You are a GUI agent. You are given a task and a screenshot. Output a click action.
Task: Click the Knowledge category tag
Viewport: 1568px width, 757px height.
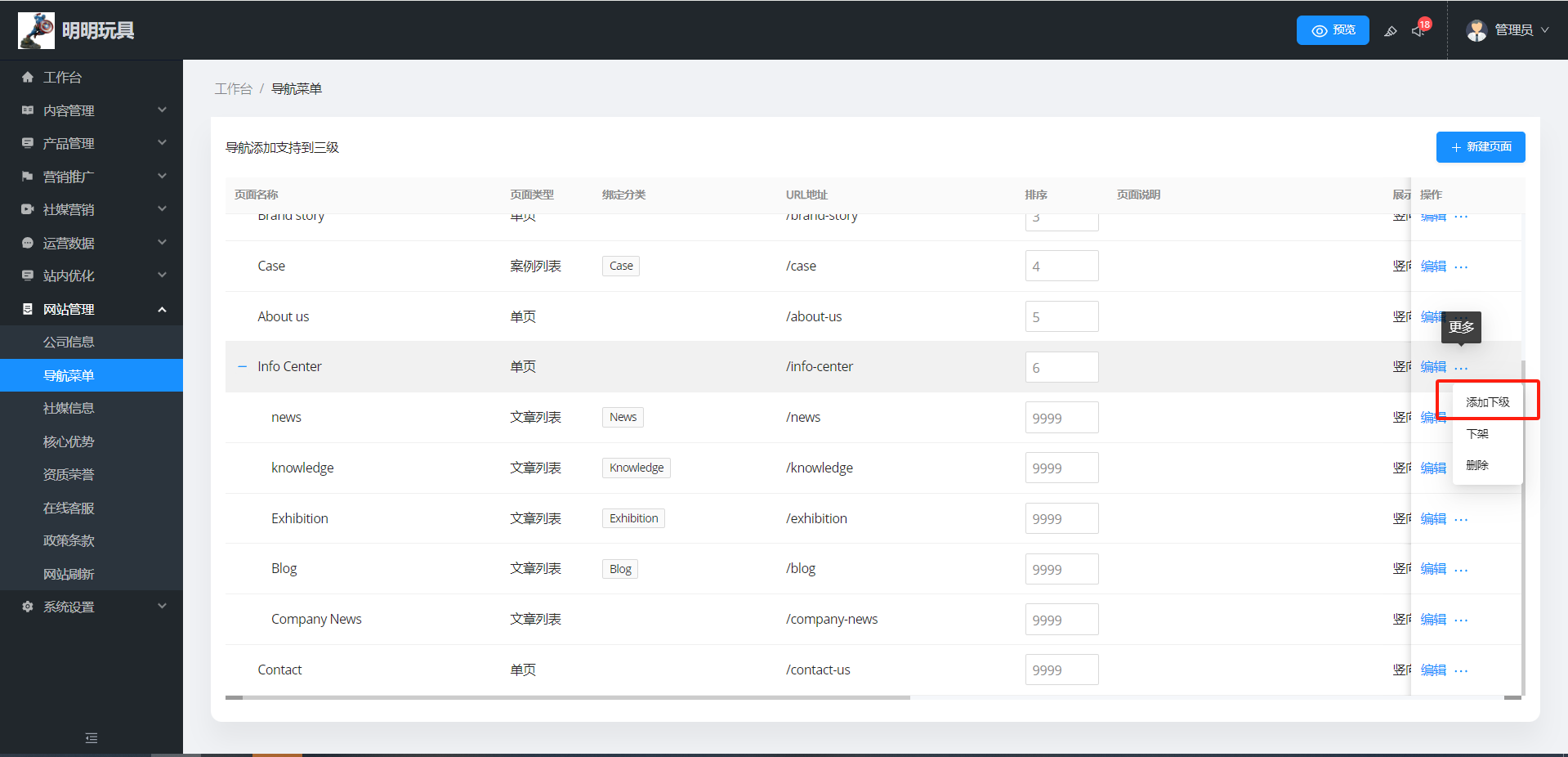coord(637,468)
